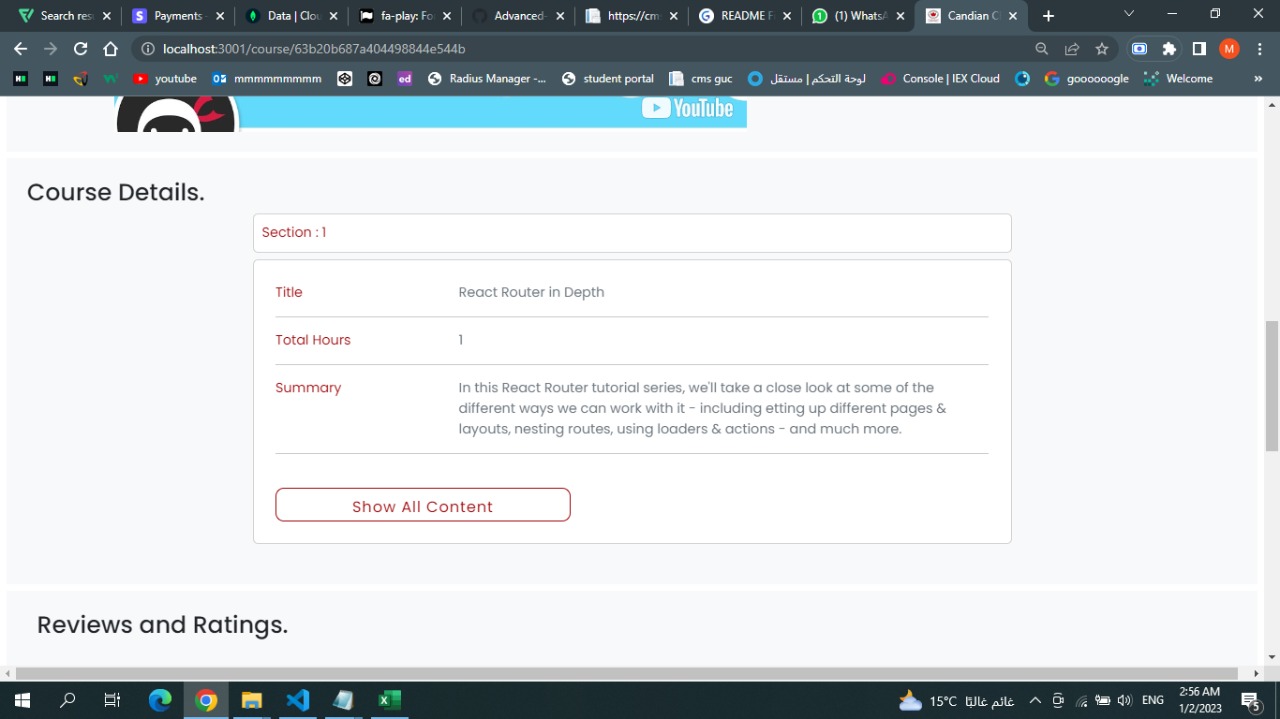
Task: Open the purple 'ed' bookmark icon
Action: click(404, 78)
